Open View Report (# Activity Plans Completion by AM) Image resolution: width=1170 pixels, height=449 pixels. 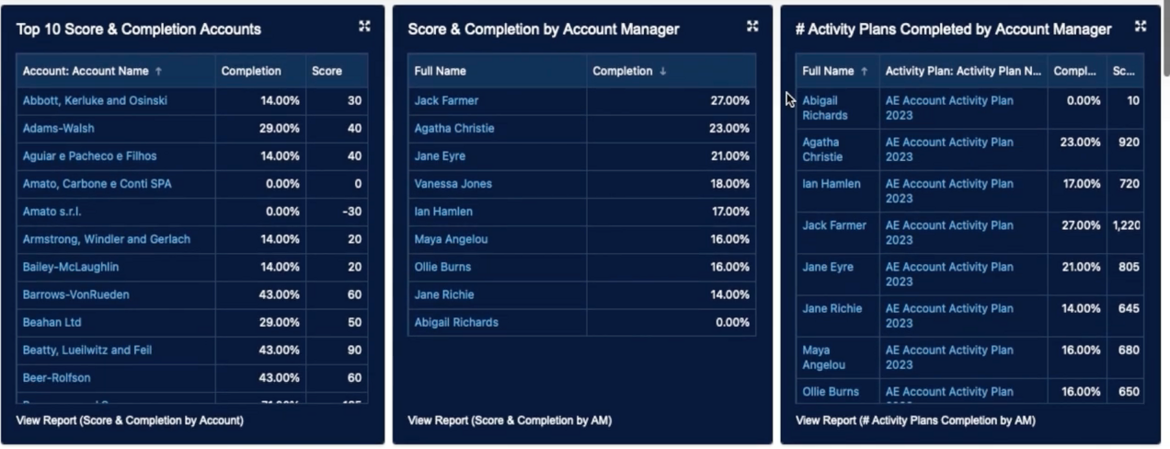915,420
